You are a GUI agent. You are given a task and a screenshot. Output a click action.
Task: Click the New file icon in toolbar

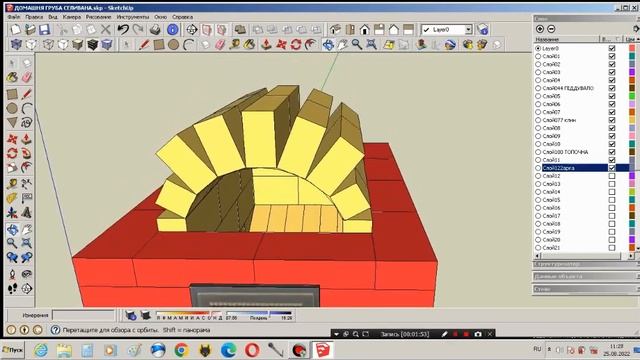[x=16, y=29]
